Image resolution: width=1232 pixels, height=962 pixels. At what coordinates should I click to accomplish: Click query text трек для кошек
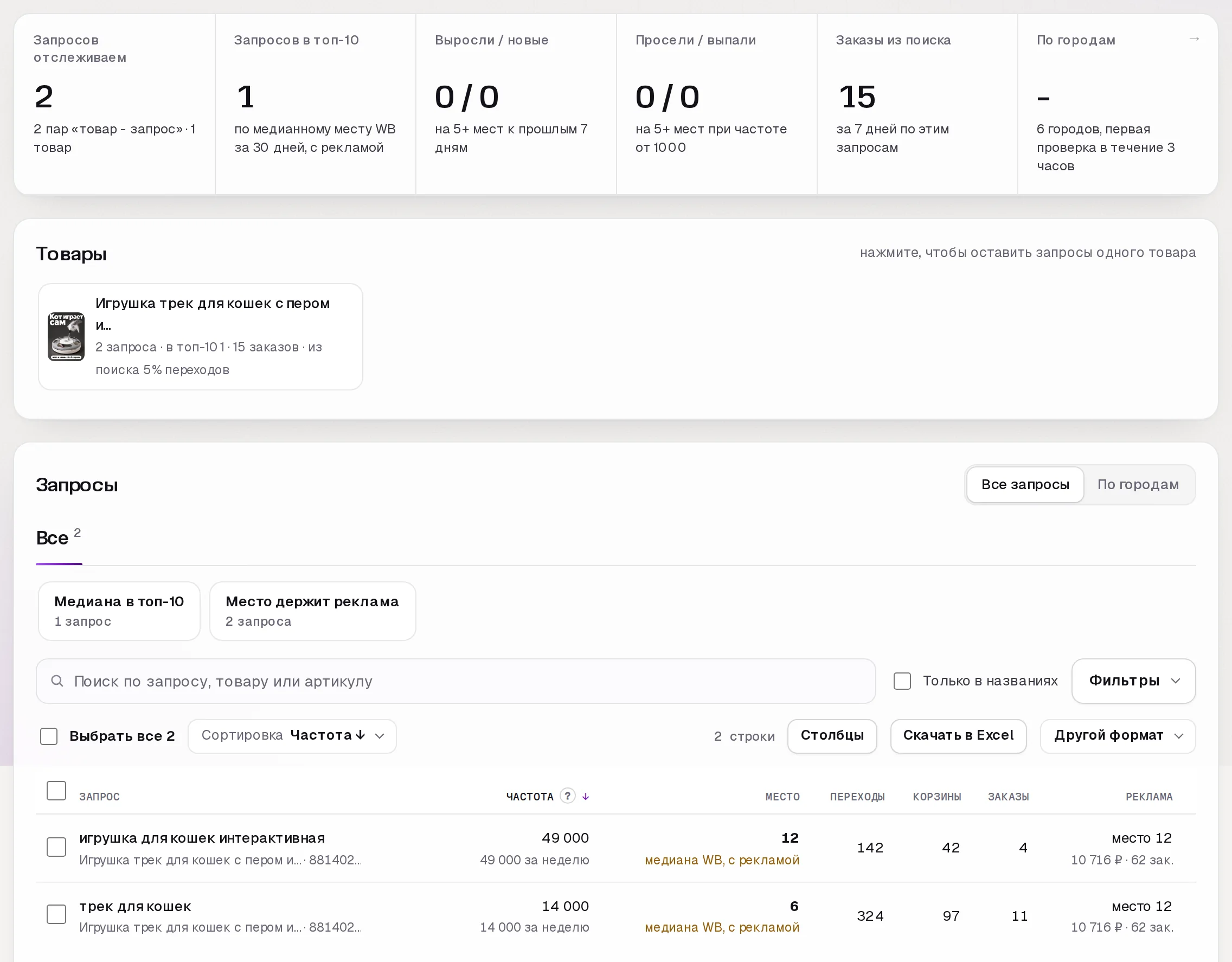coord(135,906)
